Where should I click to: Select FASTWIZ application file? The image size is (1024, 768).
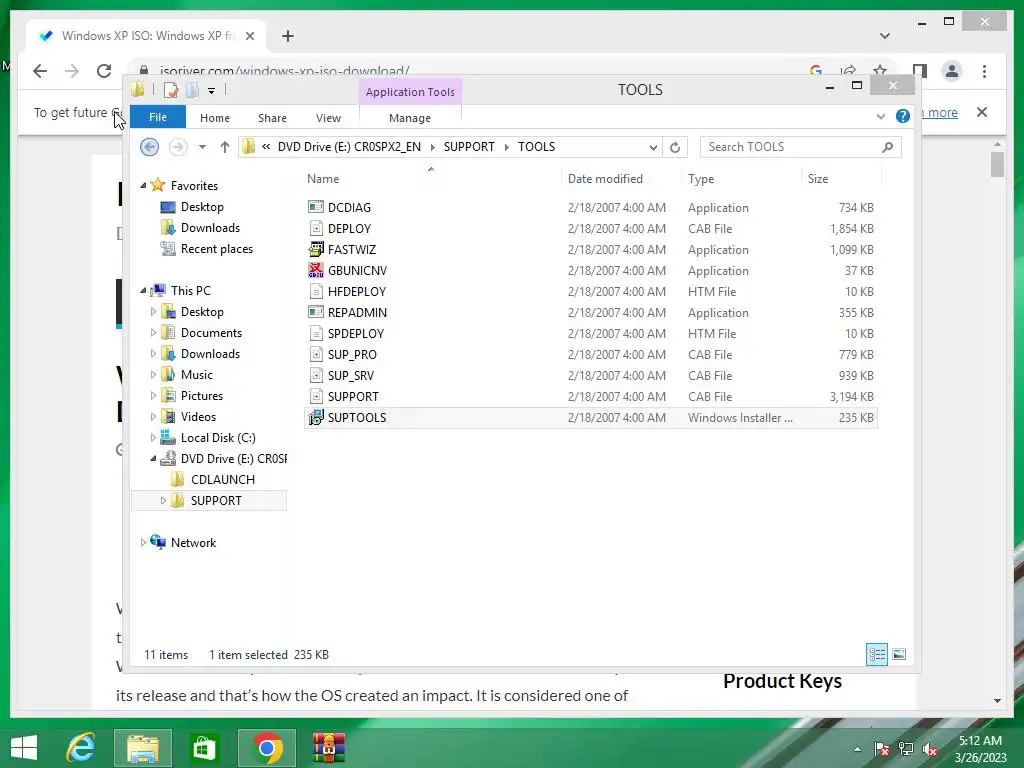590,249
